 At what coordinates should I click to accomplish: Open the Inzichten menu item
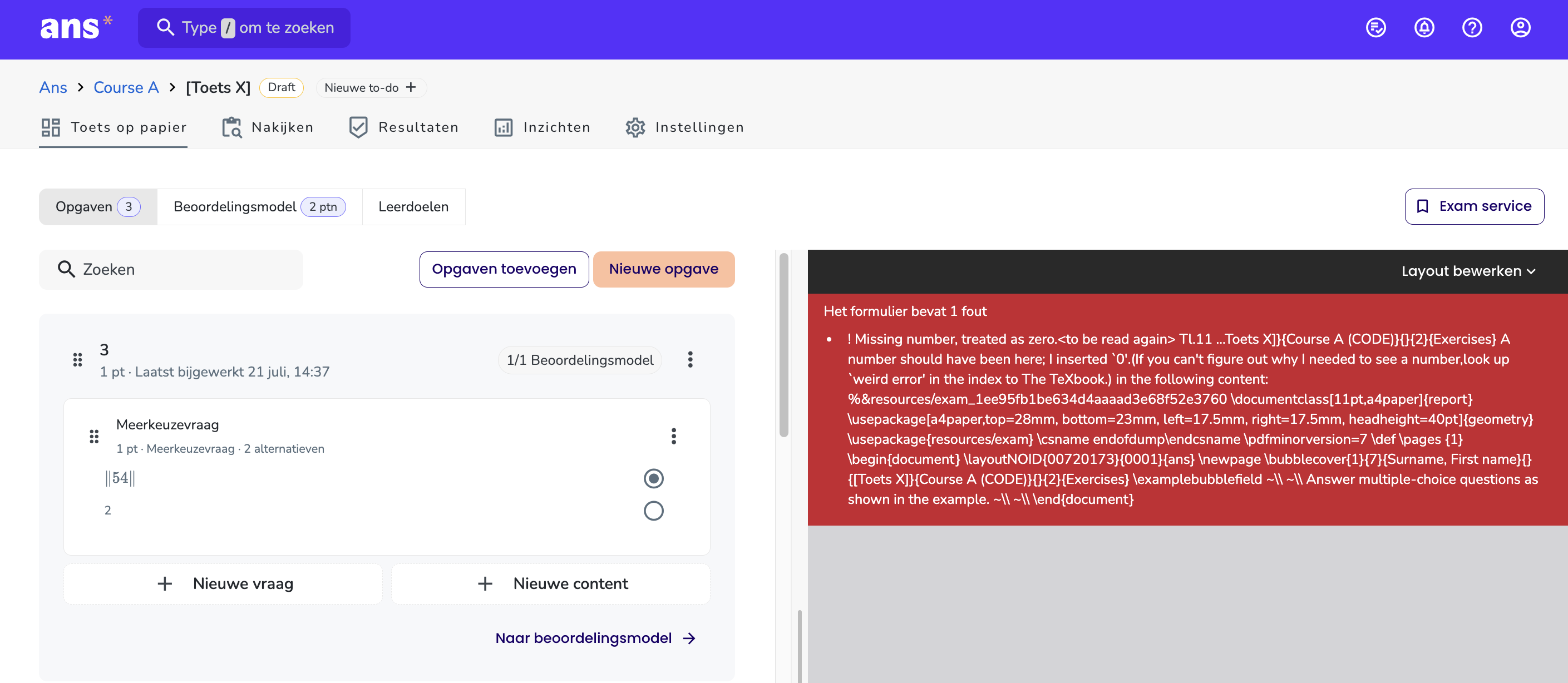click(x=542, y=127)
